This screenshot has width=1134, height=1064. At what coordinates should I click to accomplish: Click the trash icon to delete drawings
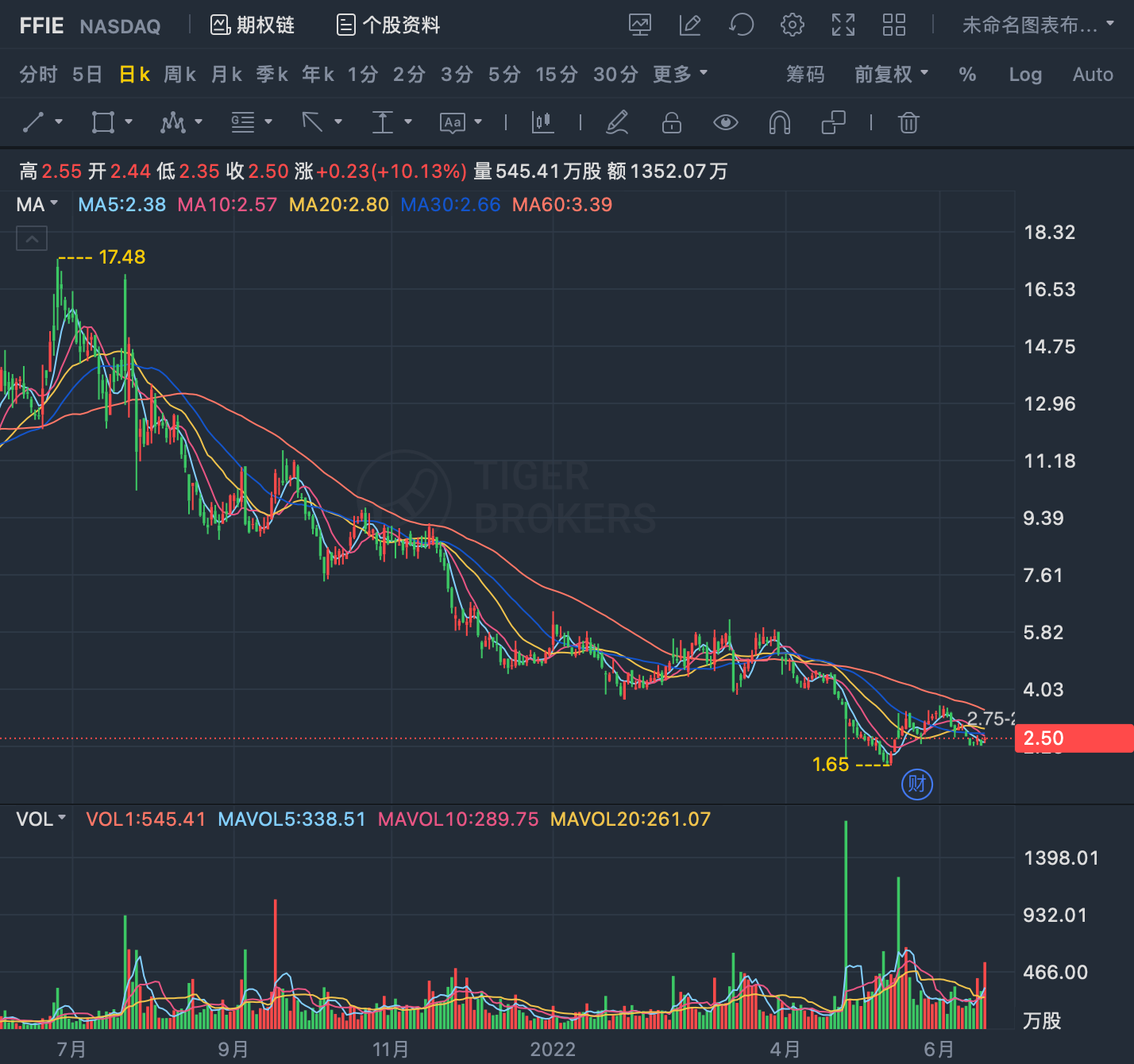click(x=908, y=122)
